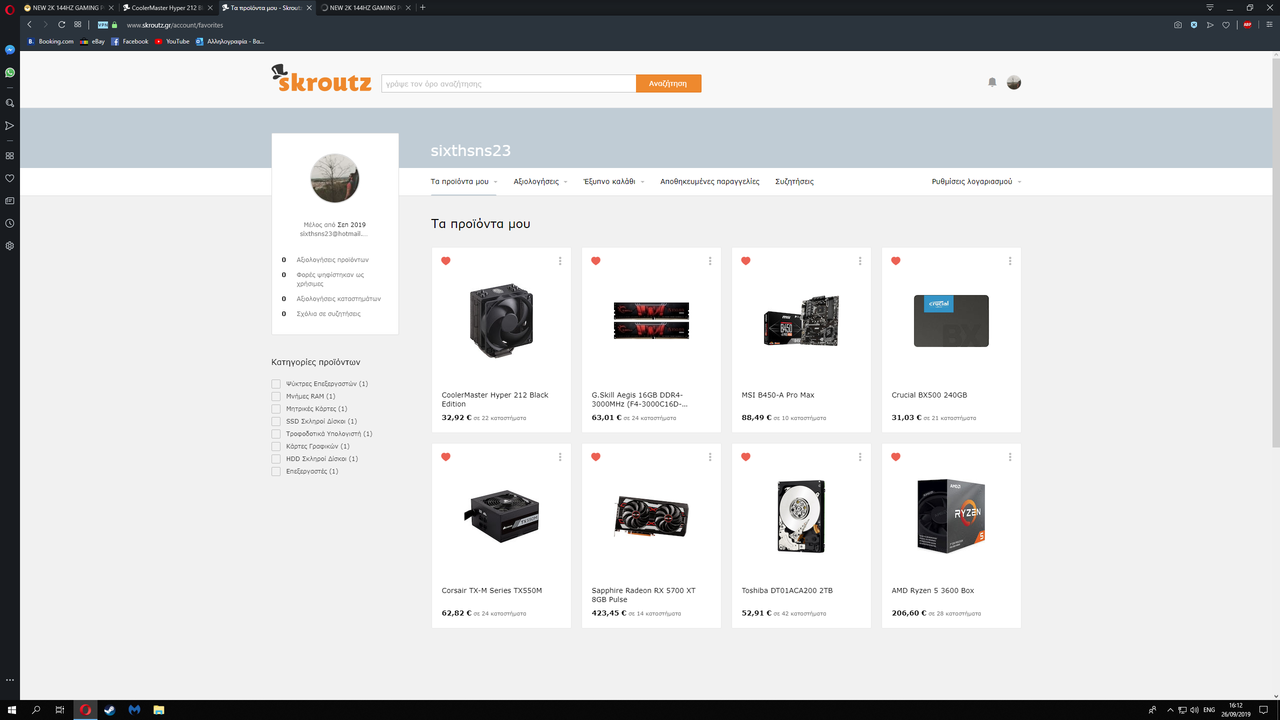1280x720 pixels.
Task: Open the Sapphire Radeon RX 5700 XT product link
Action: pyautogui.click(x=643, y=595)
